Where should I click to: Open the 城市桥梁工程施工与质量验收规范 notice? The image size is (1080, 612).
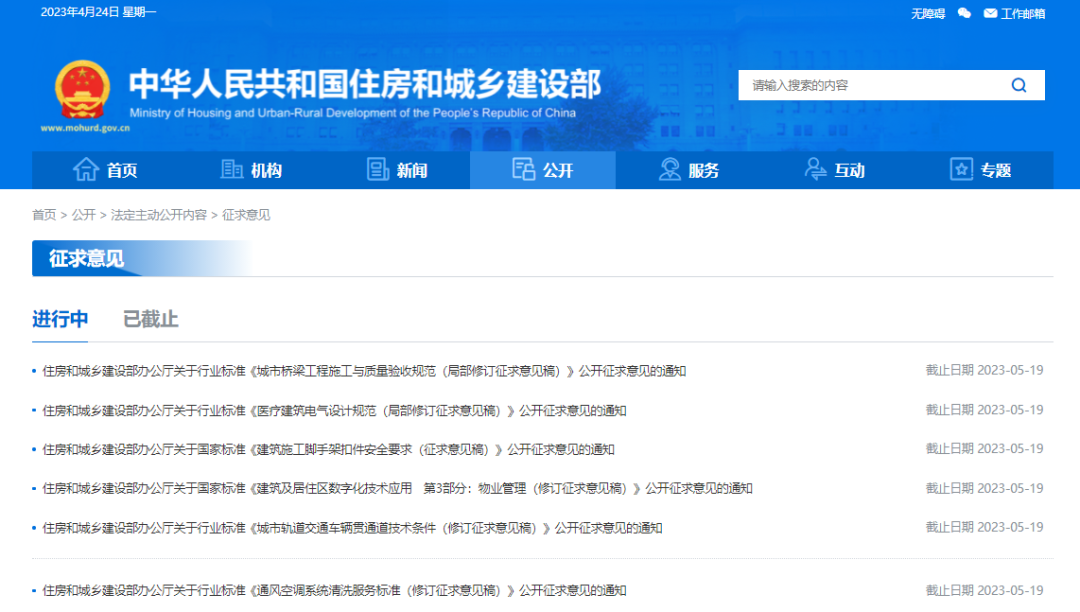point(365,371)
